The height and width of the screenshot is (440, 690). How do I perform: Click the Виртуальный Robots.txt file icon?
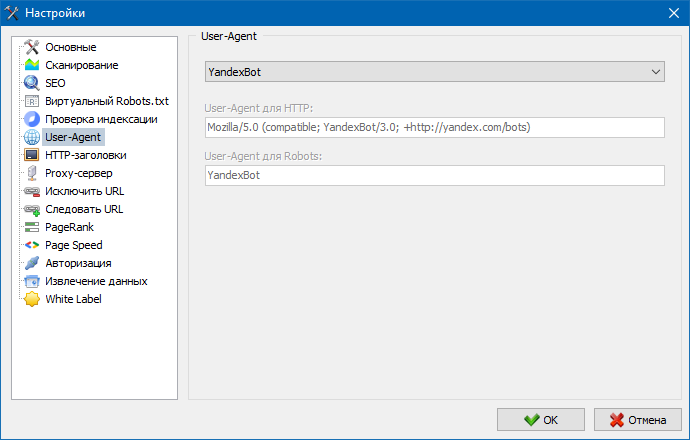pos(32,101)
